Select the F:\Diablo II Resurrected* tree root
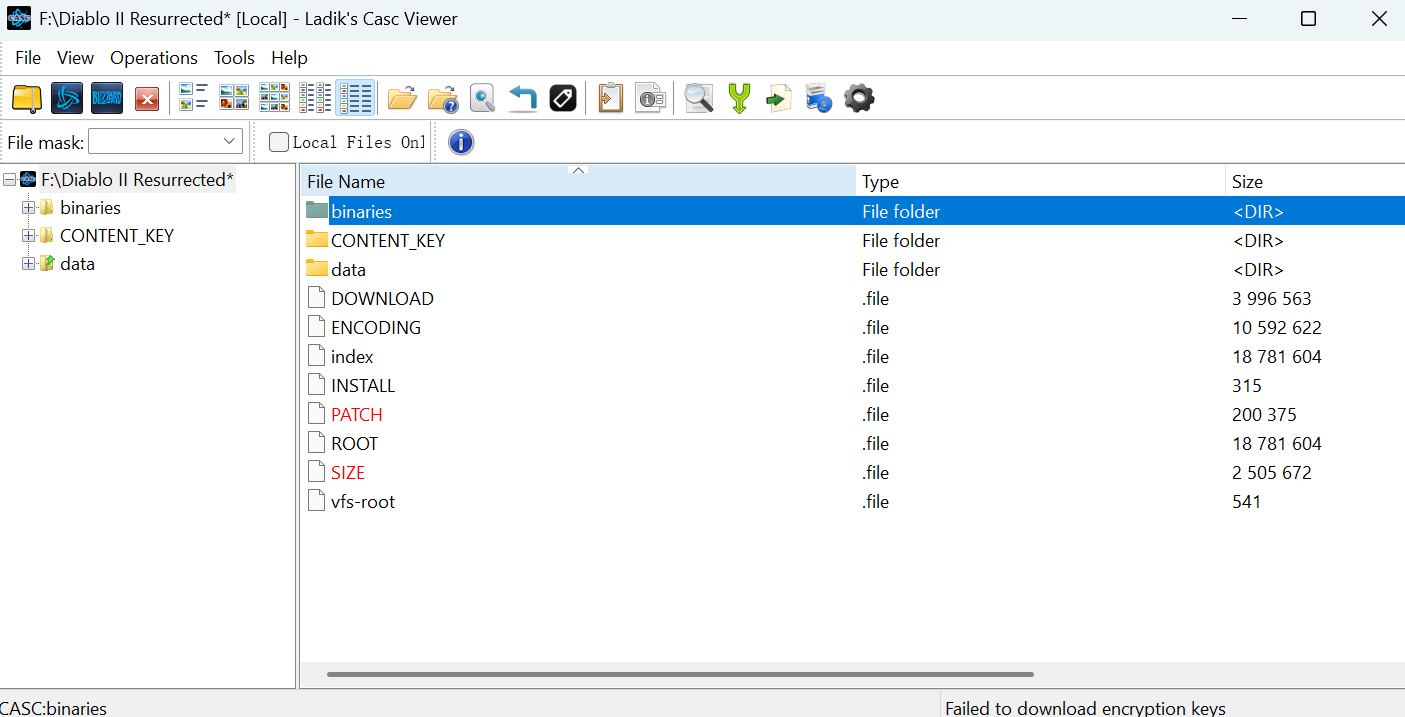This screenshot has width=1405, height=717. [137, 180]
